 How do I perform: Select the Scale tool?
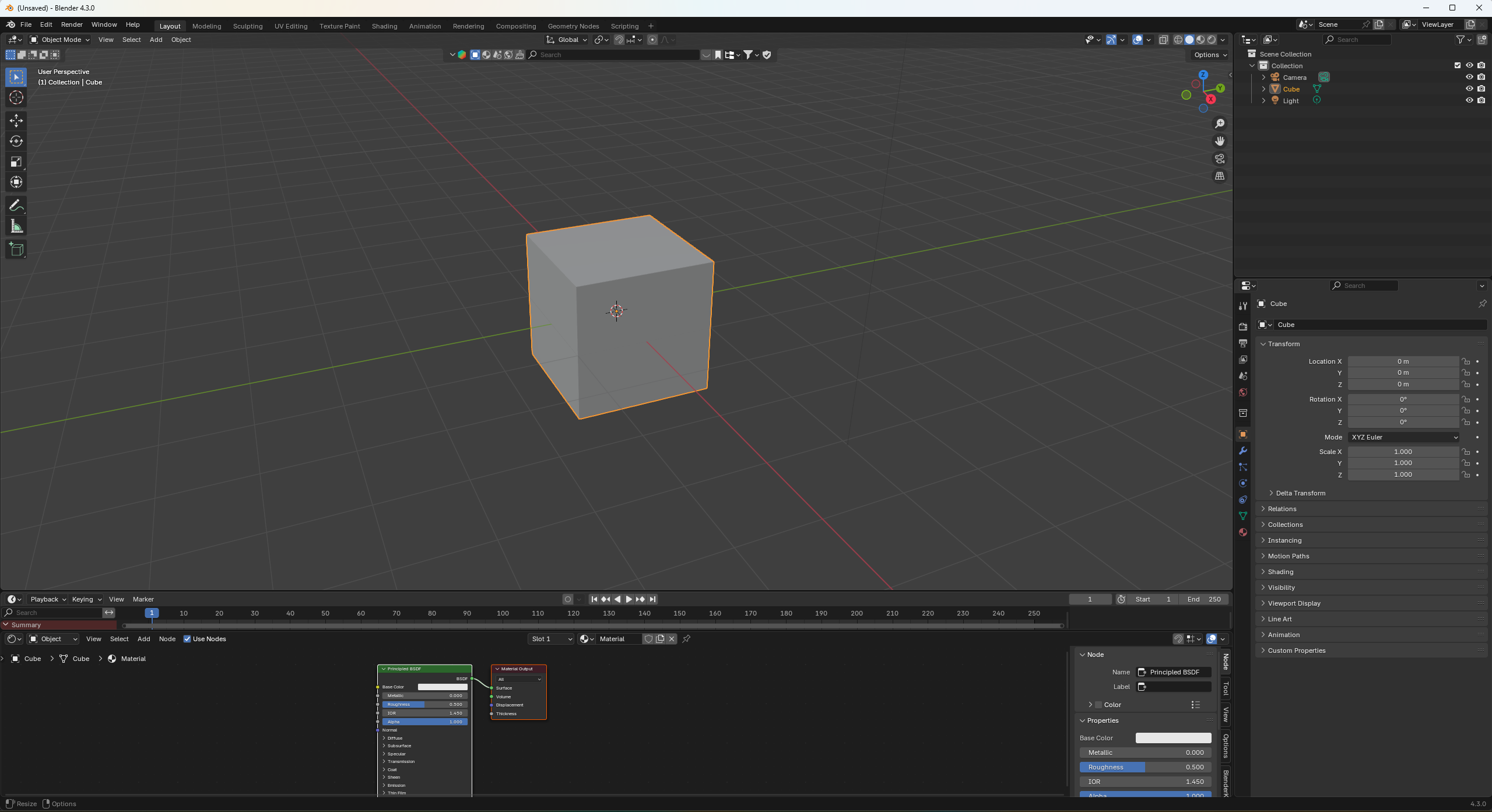point(16,161)
